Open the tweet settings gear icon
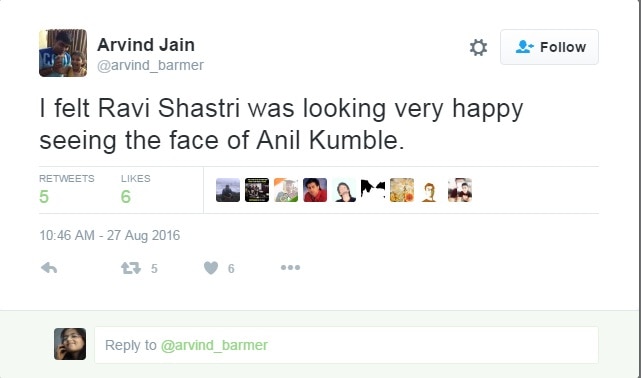The height and width of the screenshot is (378, 641). [478, 47]
